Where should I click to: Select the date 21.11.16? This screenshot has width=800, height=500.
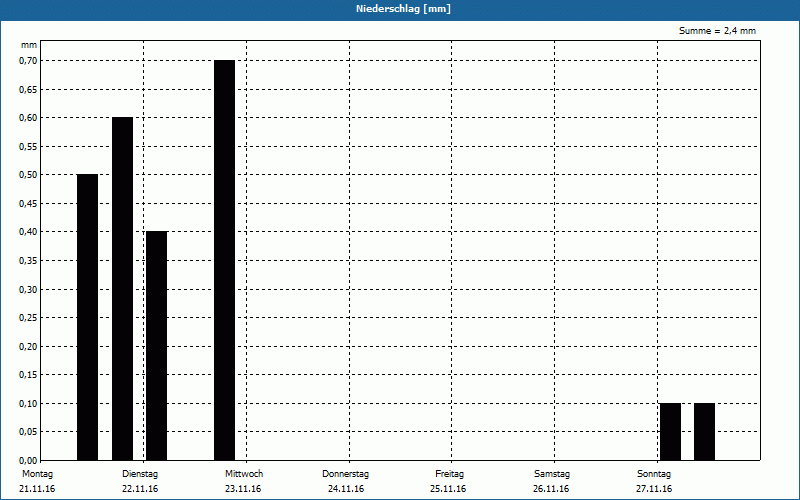click(x=37, y=489)
